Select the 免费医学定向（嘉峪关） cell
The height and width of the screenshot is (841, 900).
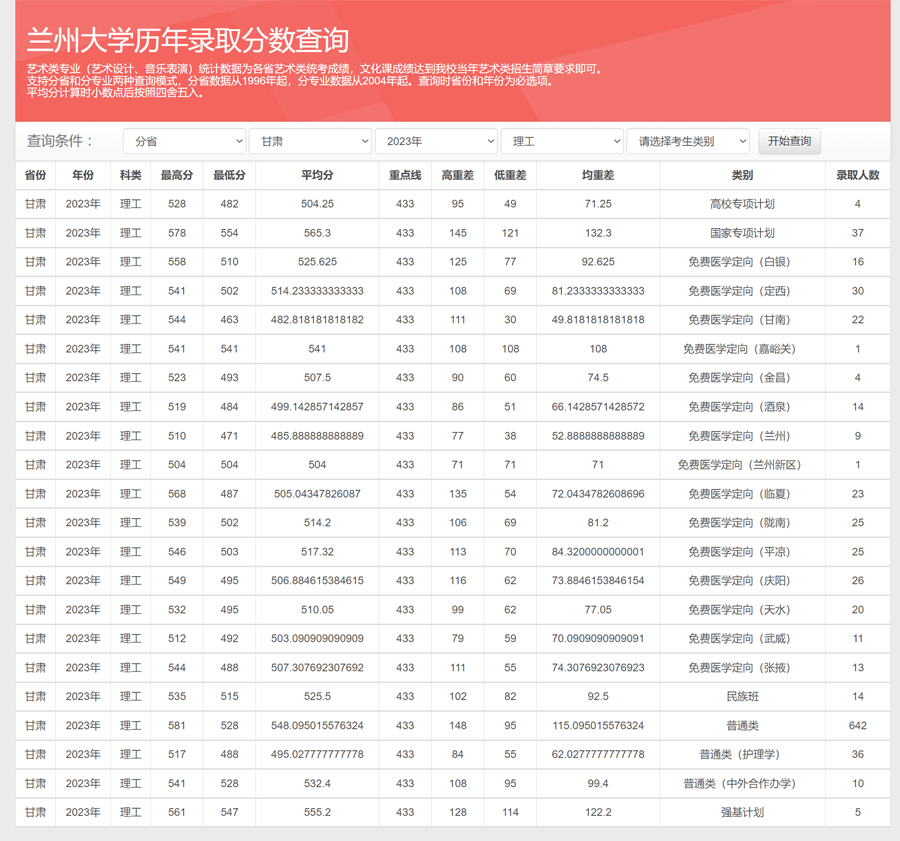[743, 349]
